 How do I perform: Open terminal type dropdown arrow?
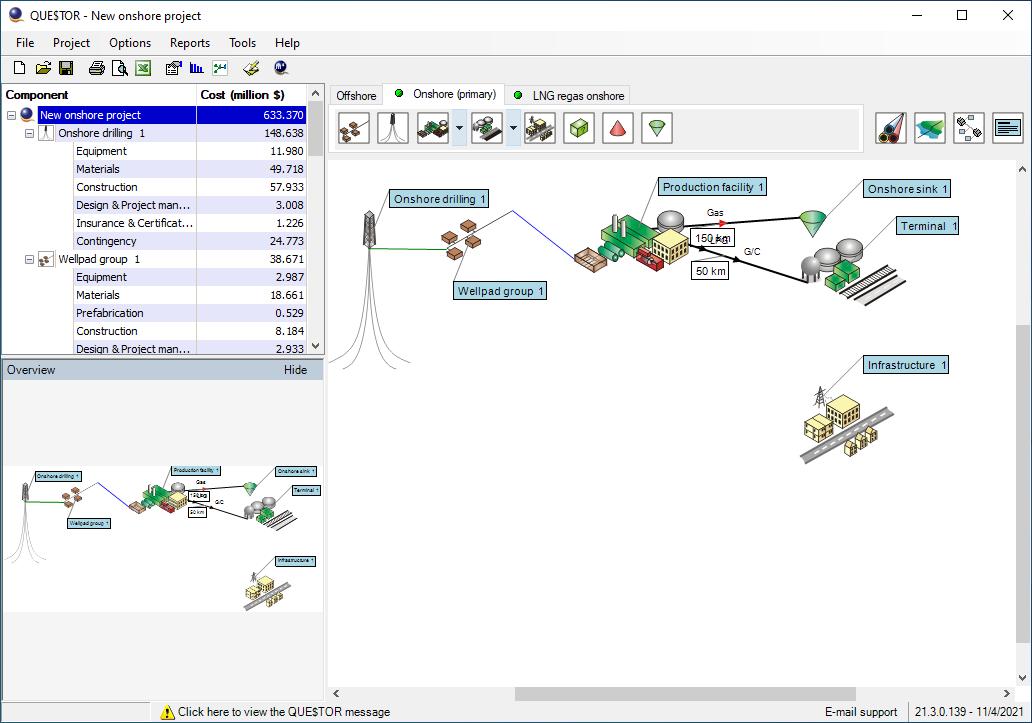513,128
